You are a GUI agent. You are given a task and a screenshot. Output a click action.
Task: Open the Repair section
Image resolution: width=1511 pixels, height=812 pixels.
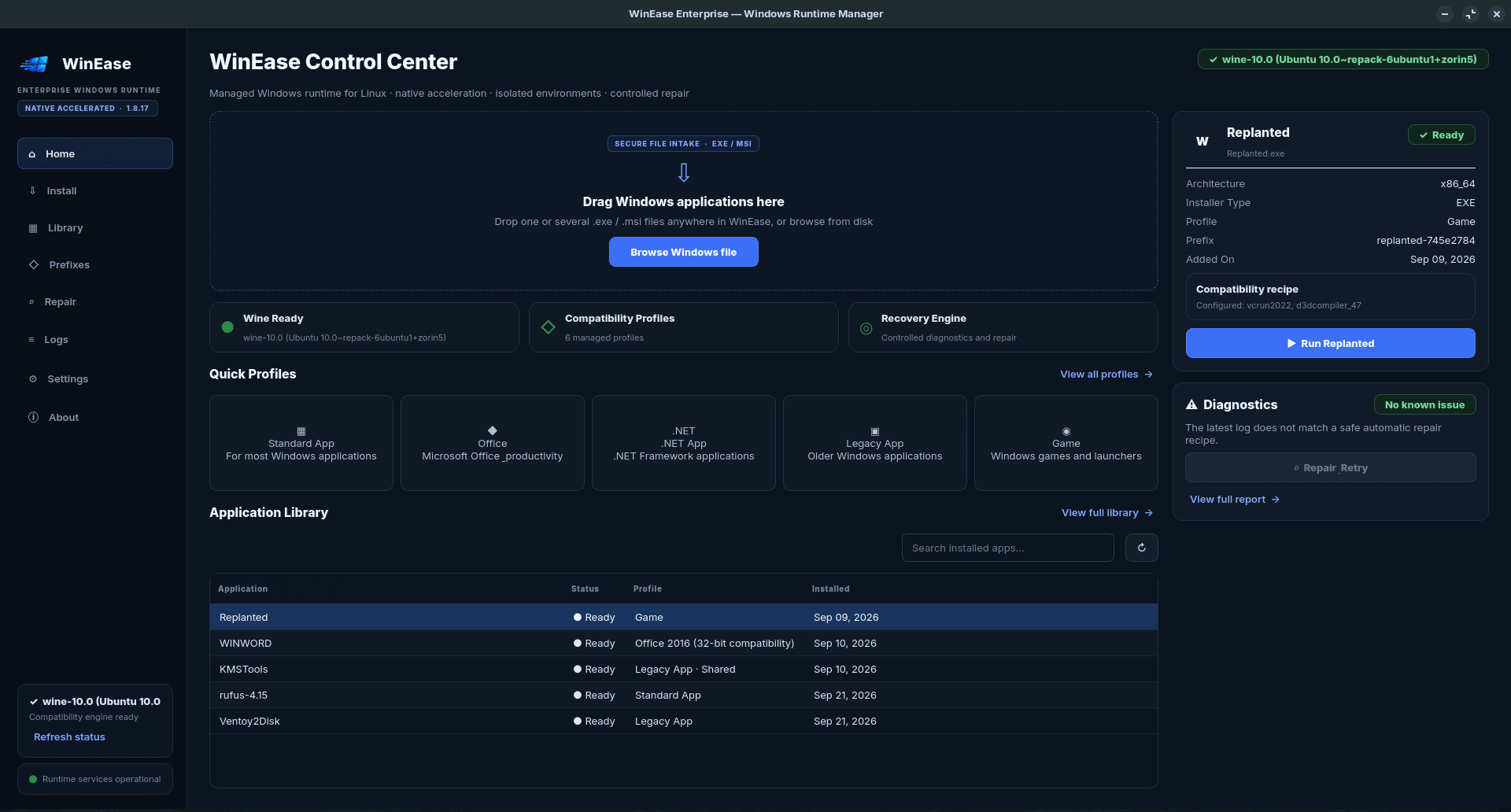click(x=95, y=302)
